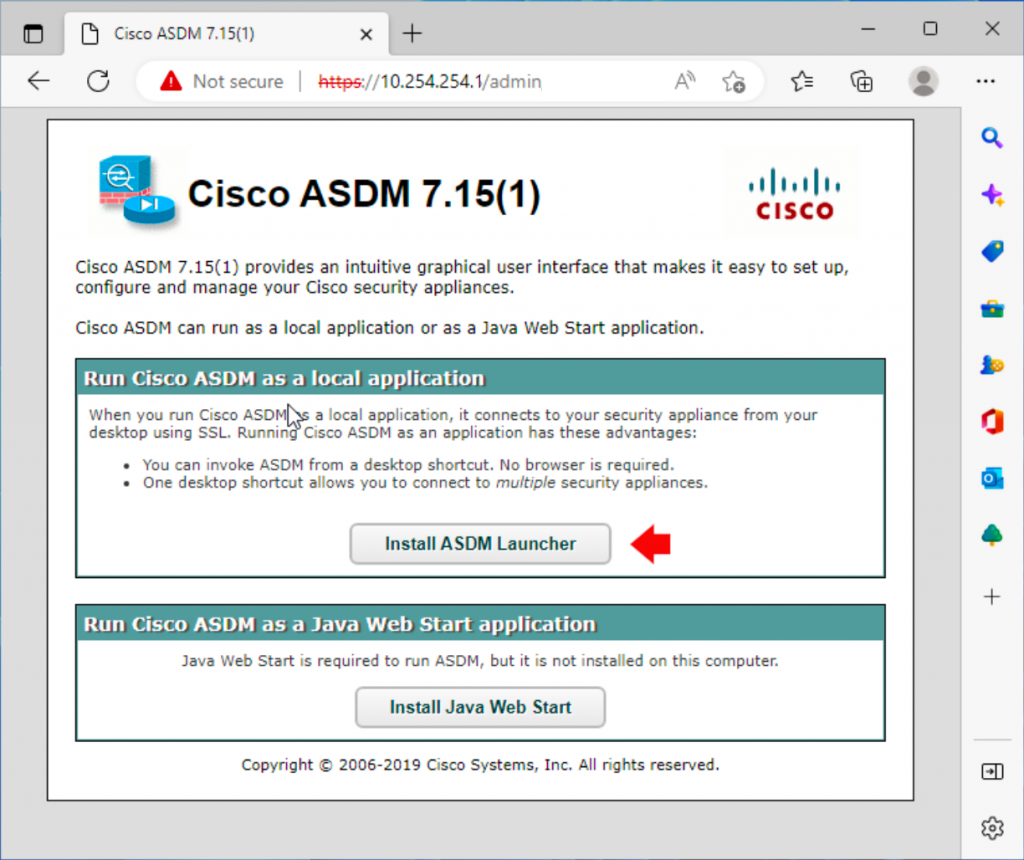Open the Tools briefcase icon in sidebar
1024x860 pixels.
pyautogui.click(x=991, y=308)
